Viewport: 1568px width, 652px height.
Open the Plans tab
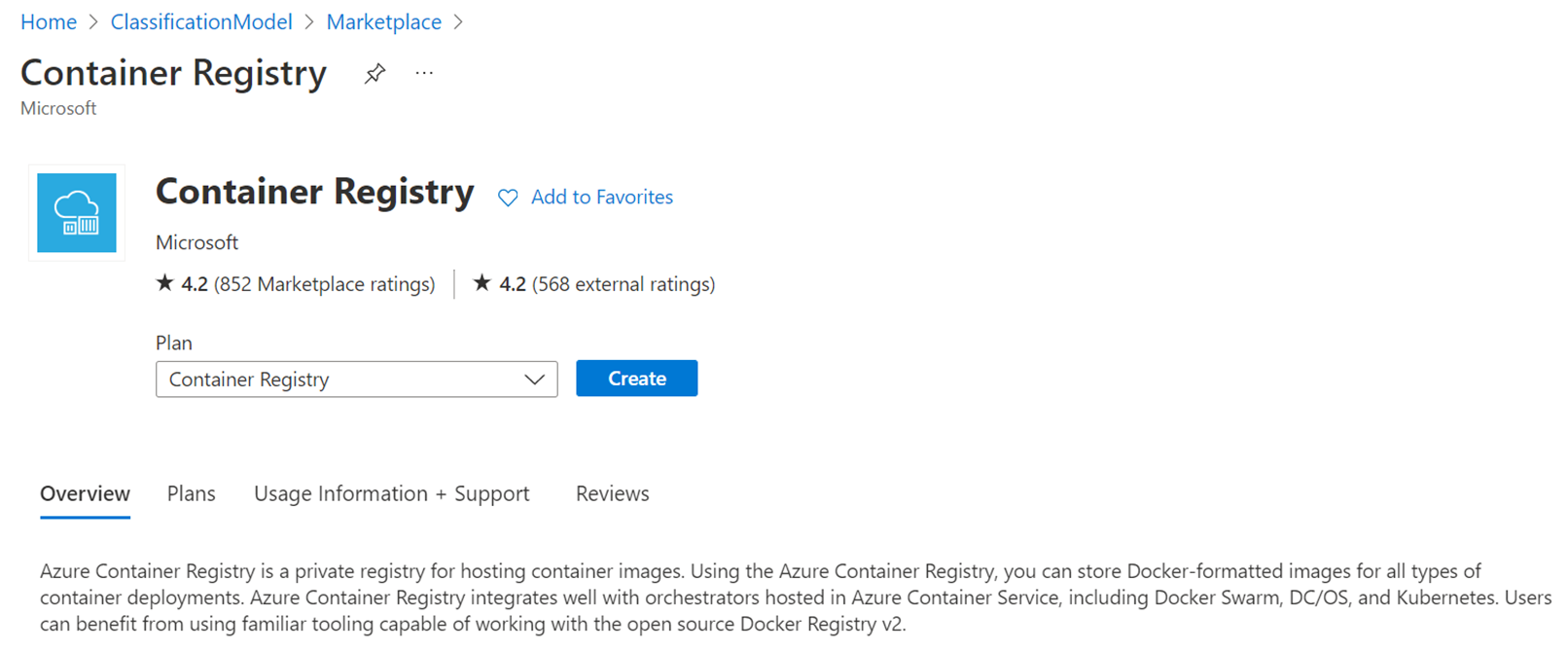coord(191,493)
